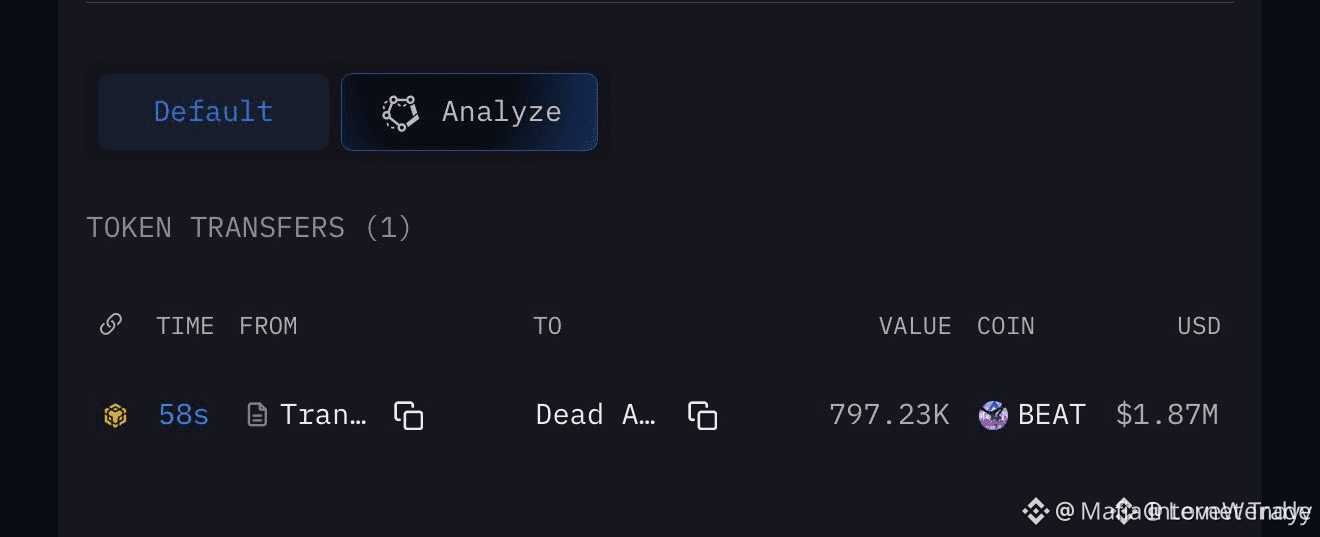The width and height of the screenshot is (1320, 537).
Task: Click the graph icon inside Analyze button
Action: (x=401, y=112)
